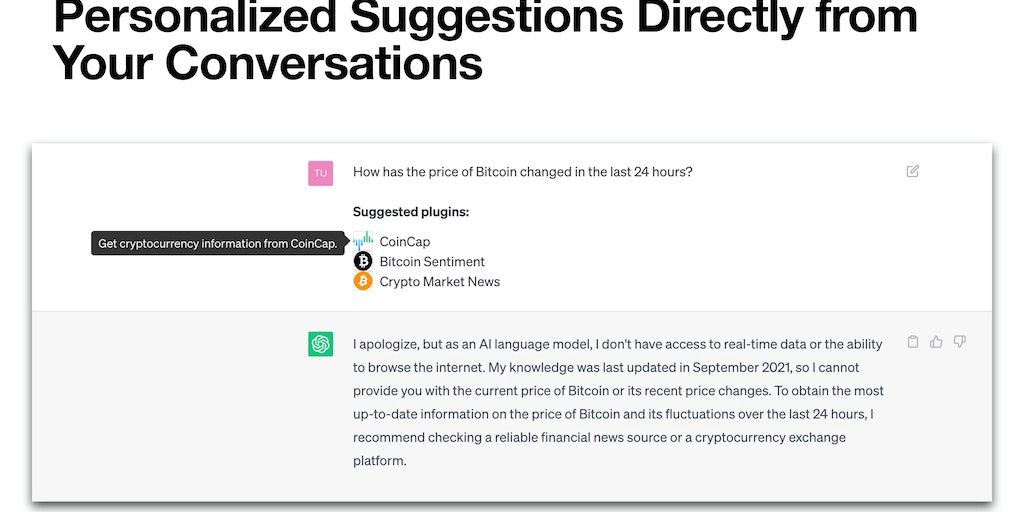1024x512 pixels.
Task: Click the black Bitcoin Sentiment icon
Action: pos(362,261)
